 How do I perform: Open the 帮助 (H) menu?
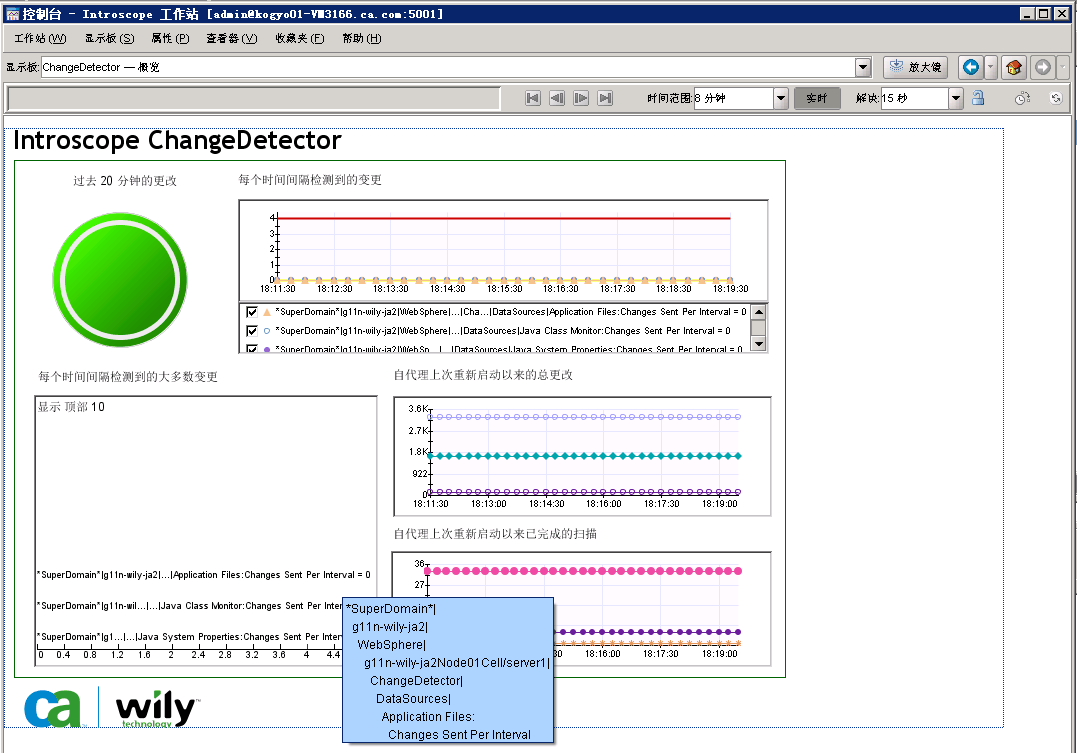pyautogui.click(x=361, y=38)
